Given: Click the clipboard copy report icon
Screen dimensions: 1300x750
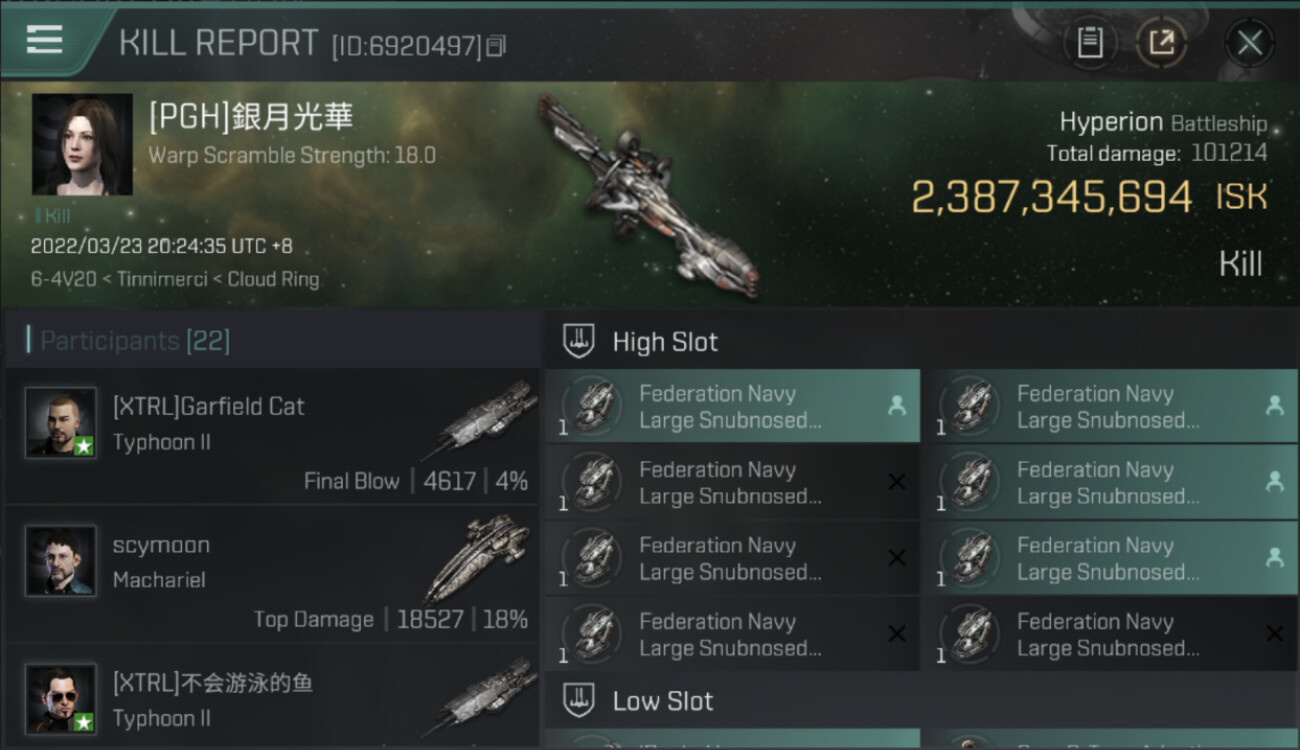Looking at the screenshot, I should pos(1090,42).
